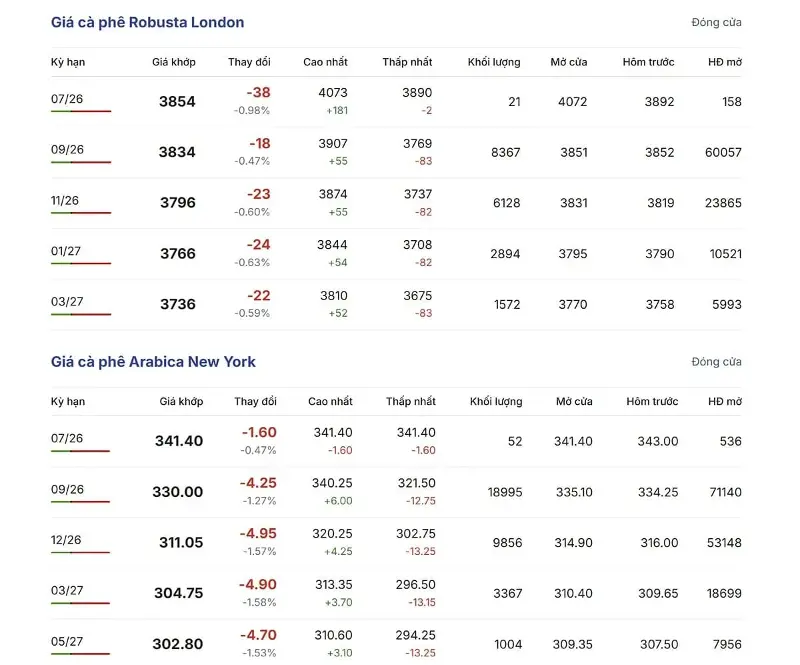This screenshot has height=665, width=800.
Task: Open the Giá cà phê Robusta London heading
Action: pyautogui.click(x=147, y=22)
